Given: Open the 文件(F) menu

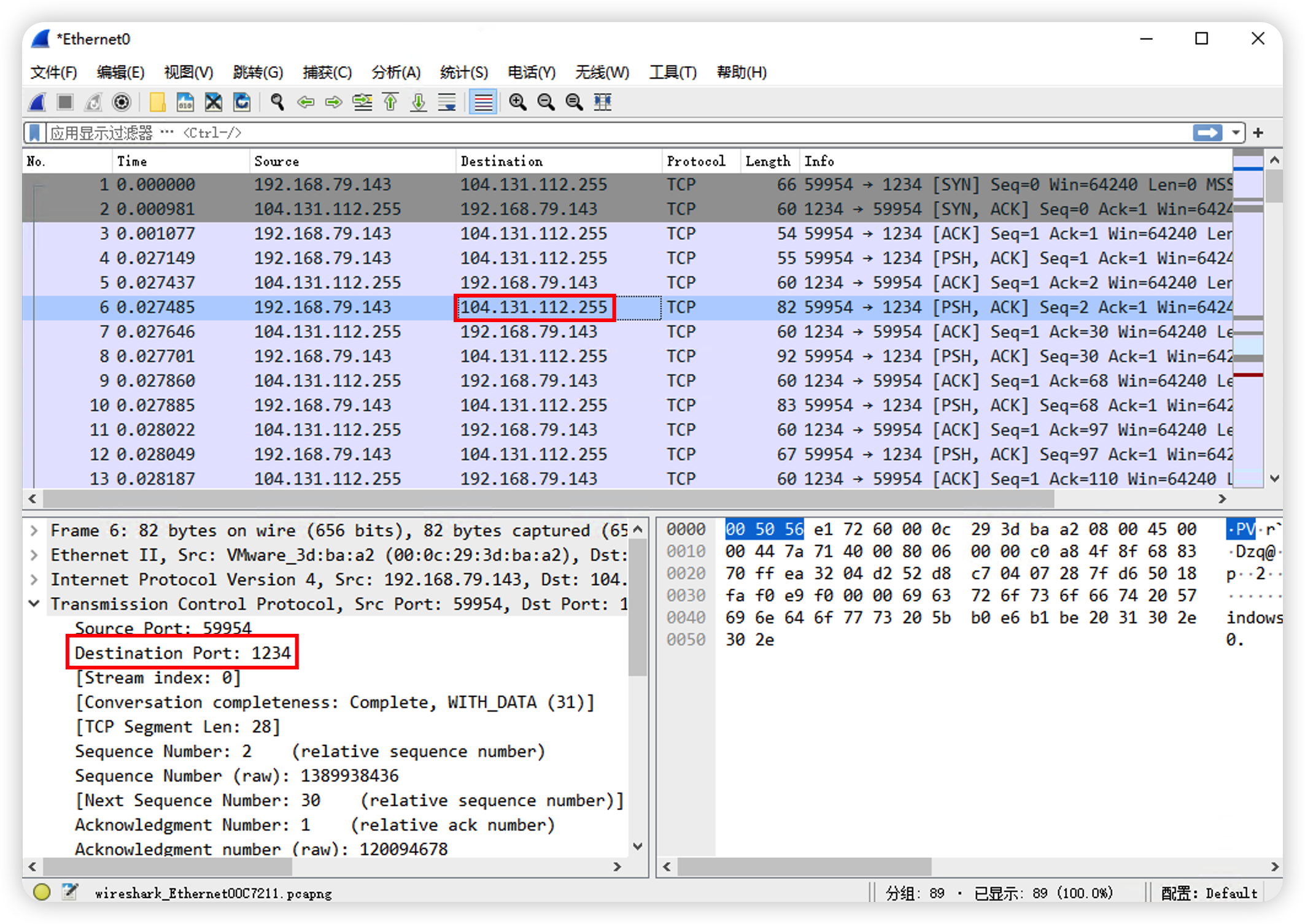Looking at the screenshot, I should (x=54, y=72).
